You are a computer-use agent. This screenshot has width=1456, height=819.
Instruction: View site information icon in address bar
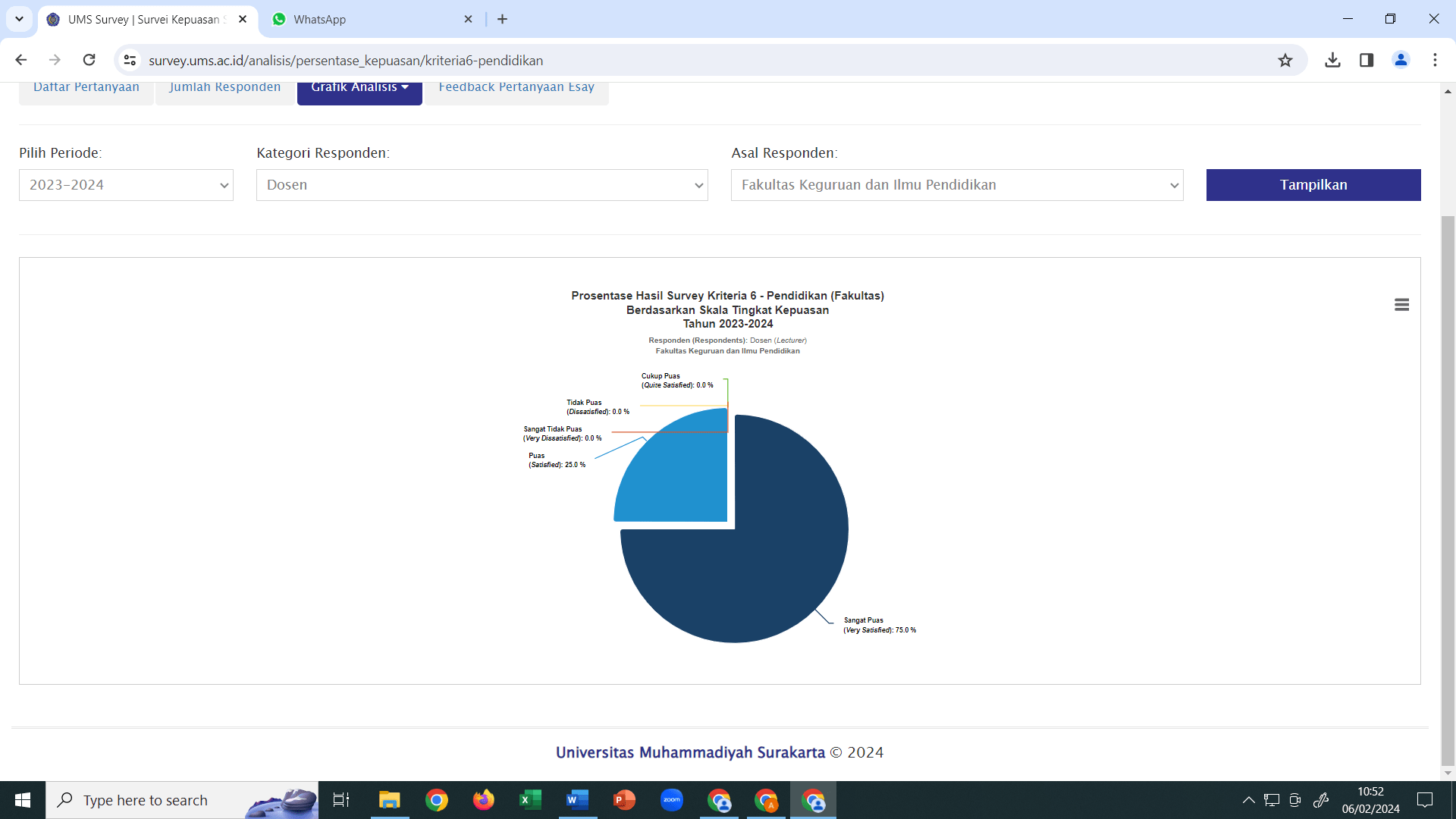130,60
